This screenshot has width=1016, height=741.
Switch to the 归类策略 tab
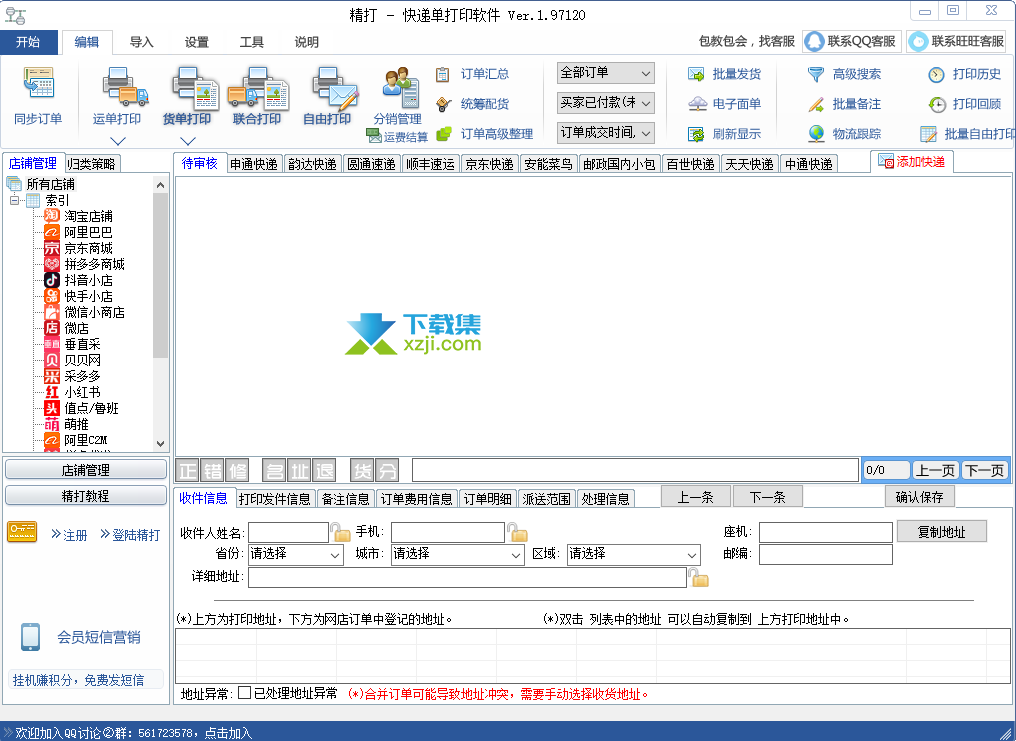click(91, 164)
